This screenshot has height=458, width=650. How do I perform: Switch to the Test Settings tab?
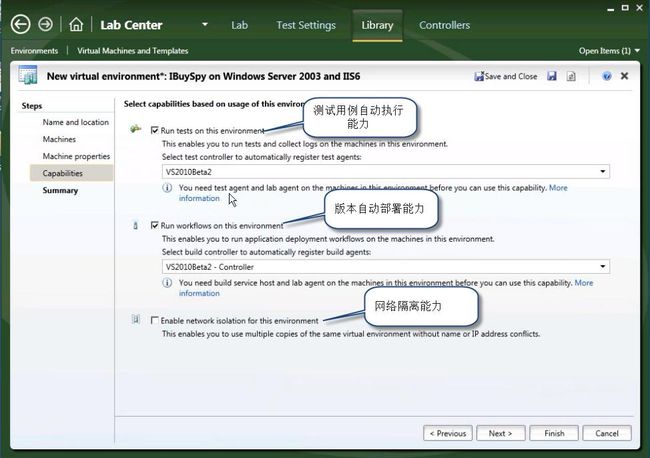[x=306, y=25]
